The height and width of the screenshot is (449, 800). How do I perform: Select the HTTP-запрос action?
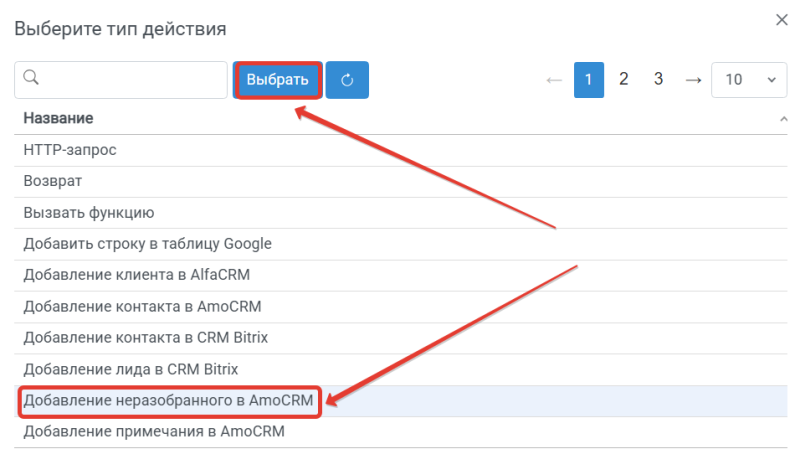click(x=401, y=150)
